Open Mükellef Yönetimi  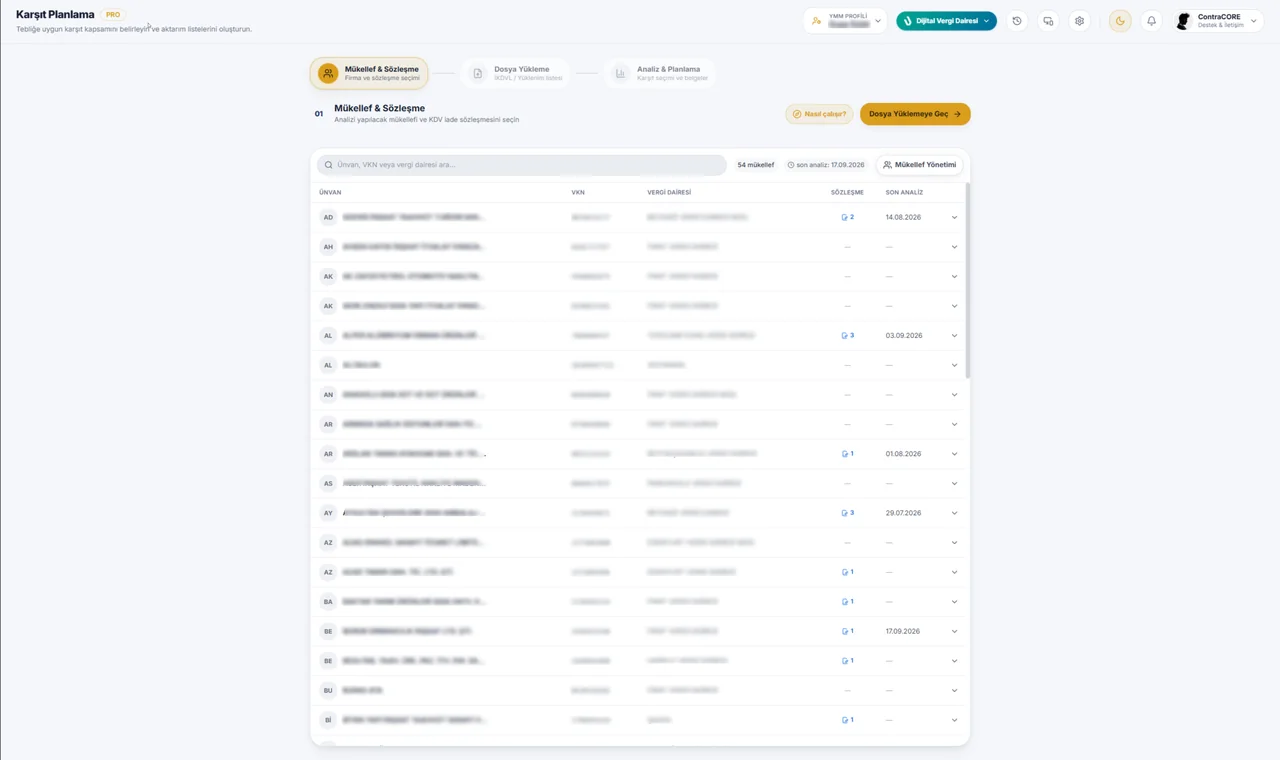coord(920,165)
